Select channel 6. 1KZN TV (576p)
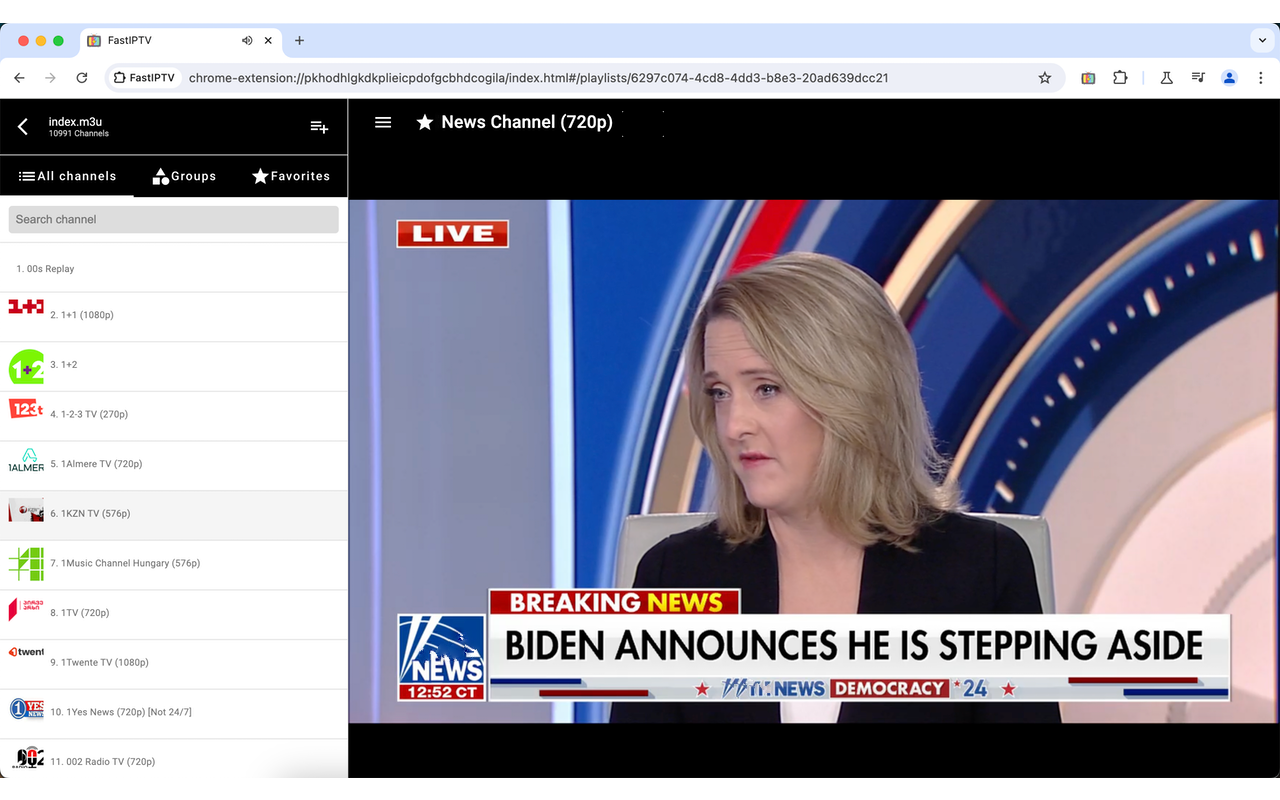Screen dimensions: 1280x800 click(174, 513)
